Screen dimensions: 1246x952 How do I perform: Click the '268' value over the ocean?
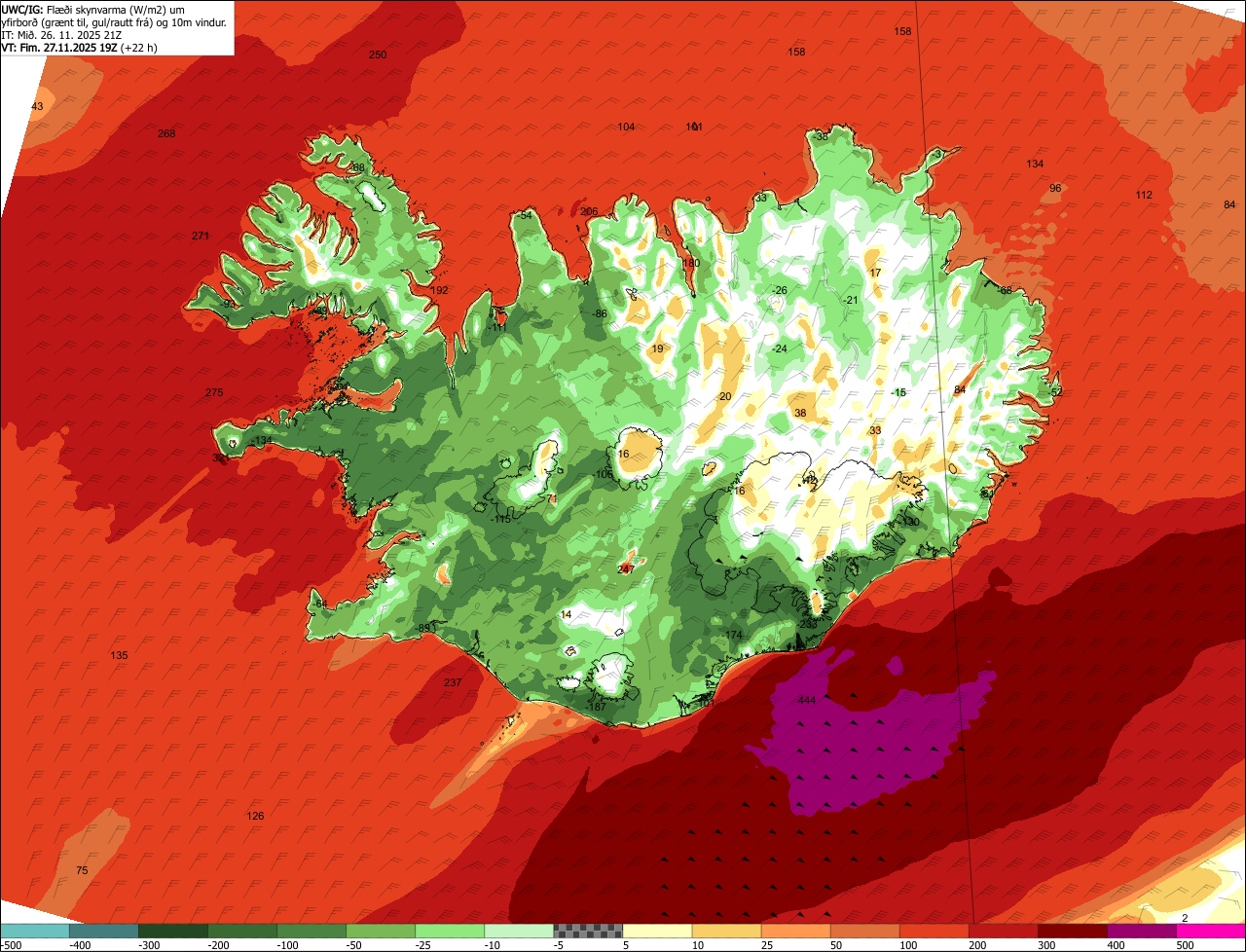coord(166,133)
